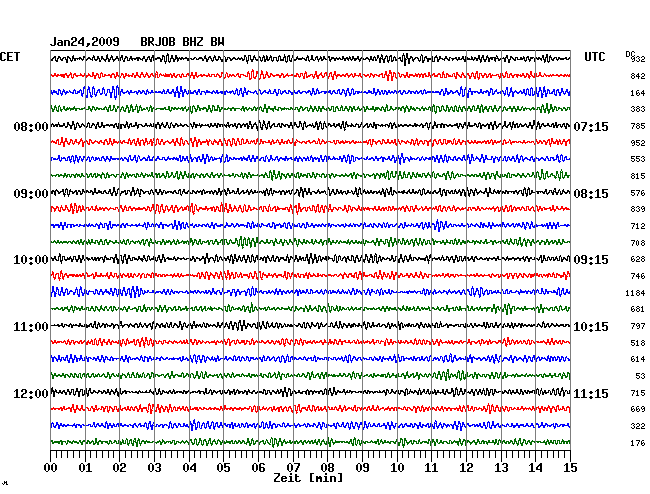Click the DC value '669'
The image size is (650, 494).
(638, 409)
